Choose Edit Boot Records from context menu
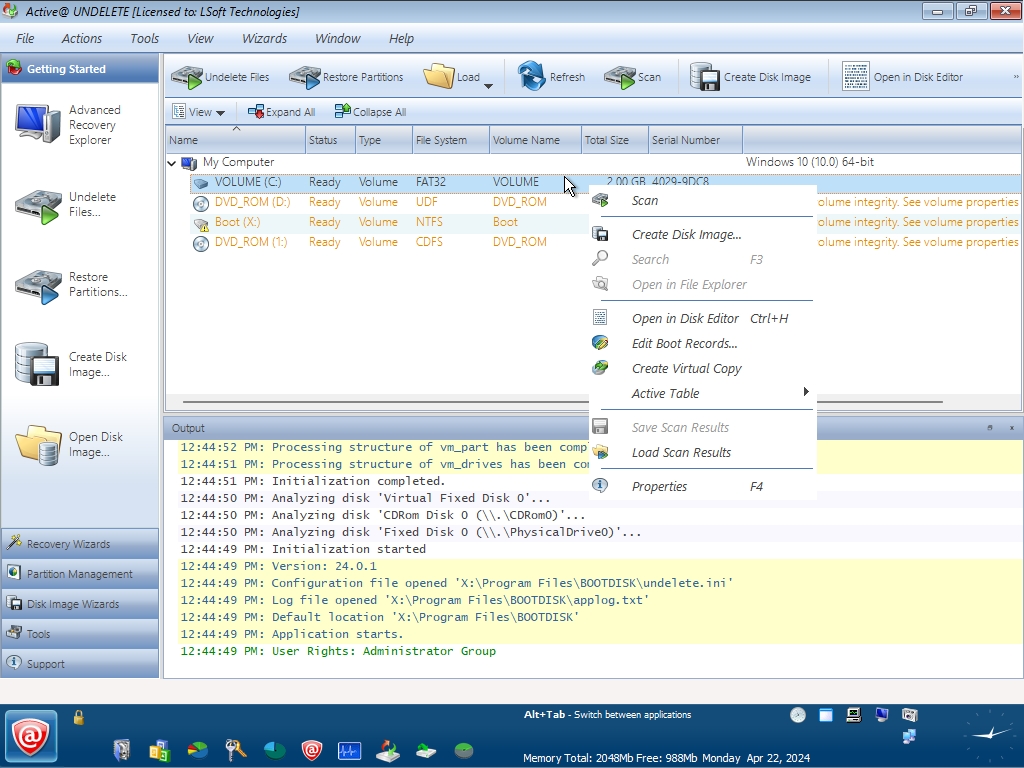Screen dimensions: 1024x768 click(684, 343)
